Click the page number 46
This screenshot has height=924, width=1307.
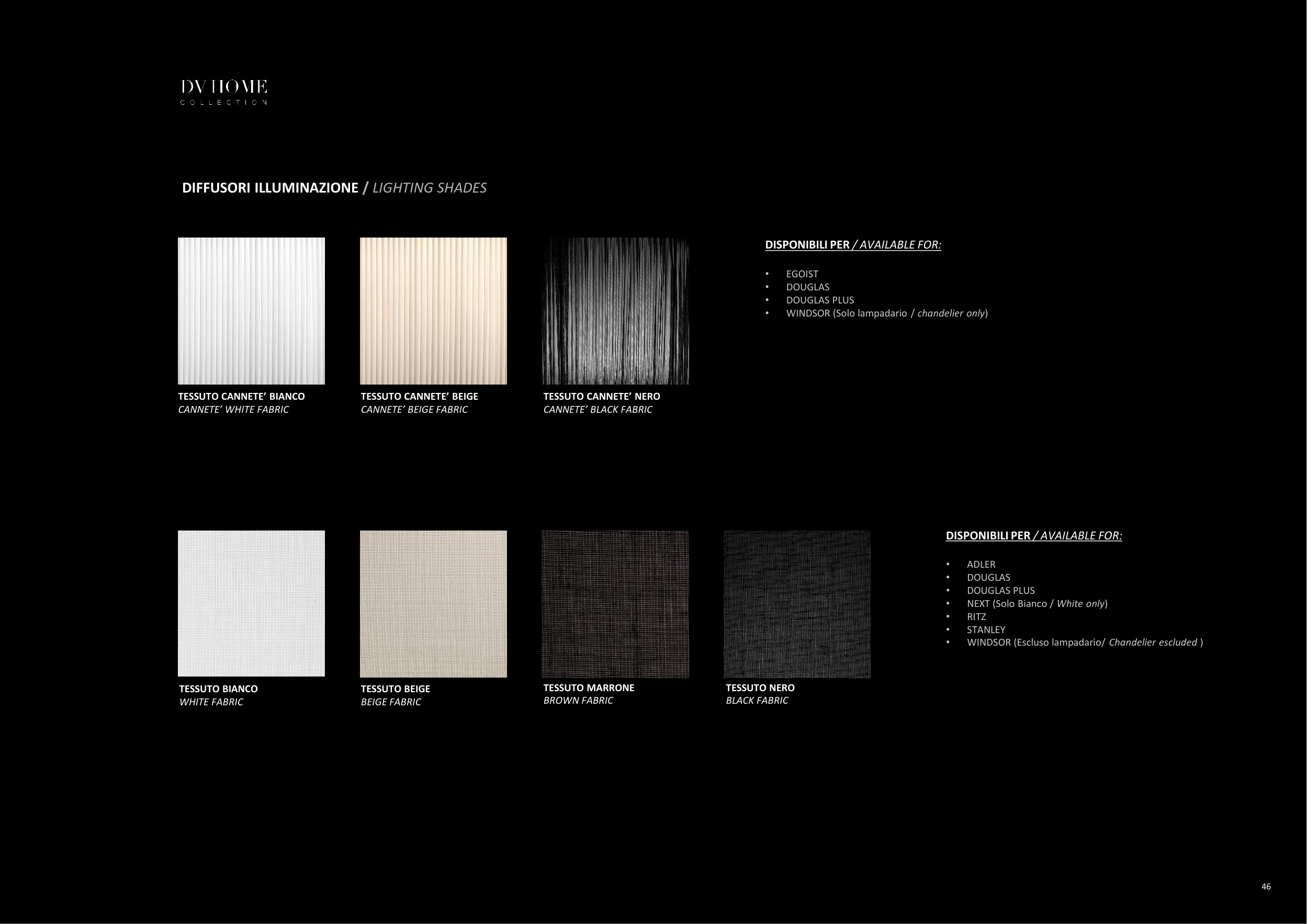1266,886
